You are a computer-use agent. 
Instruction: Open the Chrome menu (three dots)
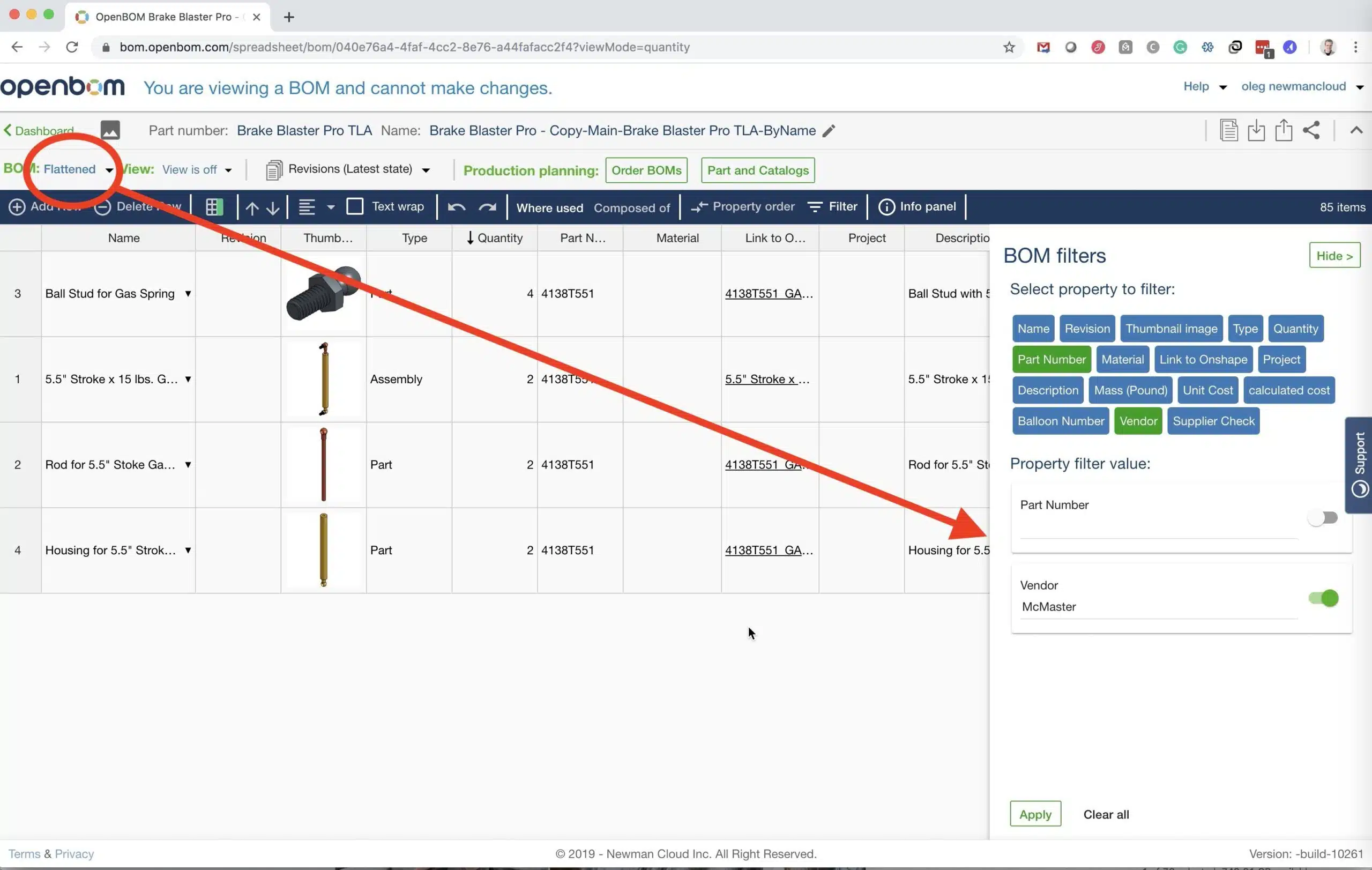[x=1355, y=47]
